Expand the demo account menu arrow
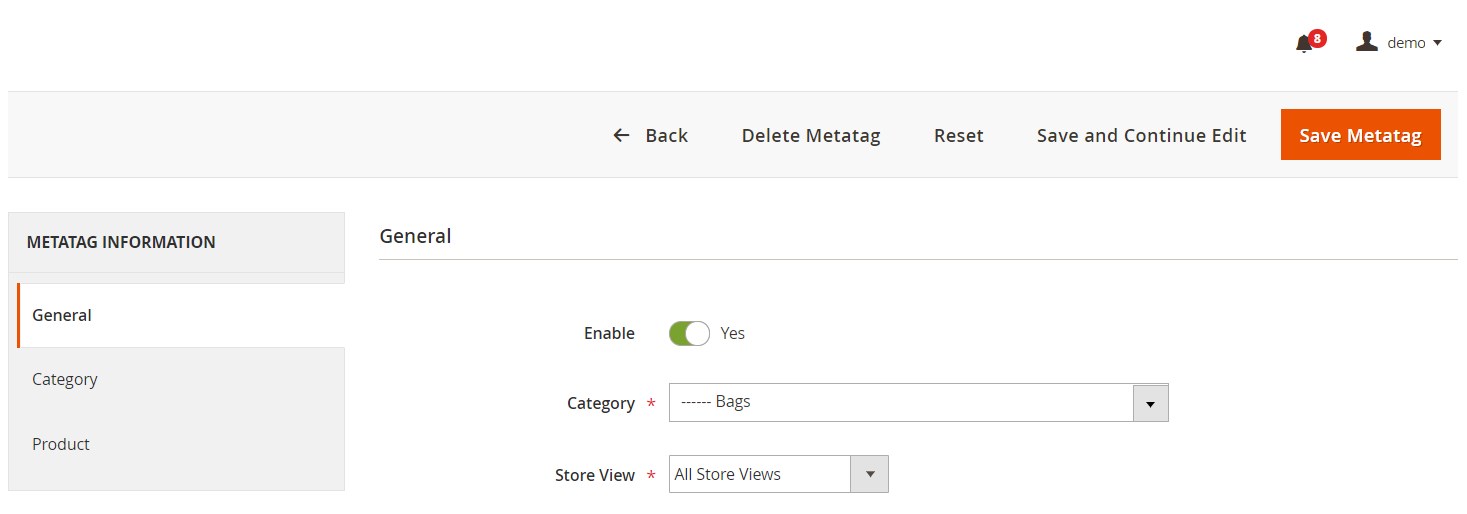1467x514 pixels. tap(1437, 43)
